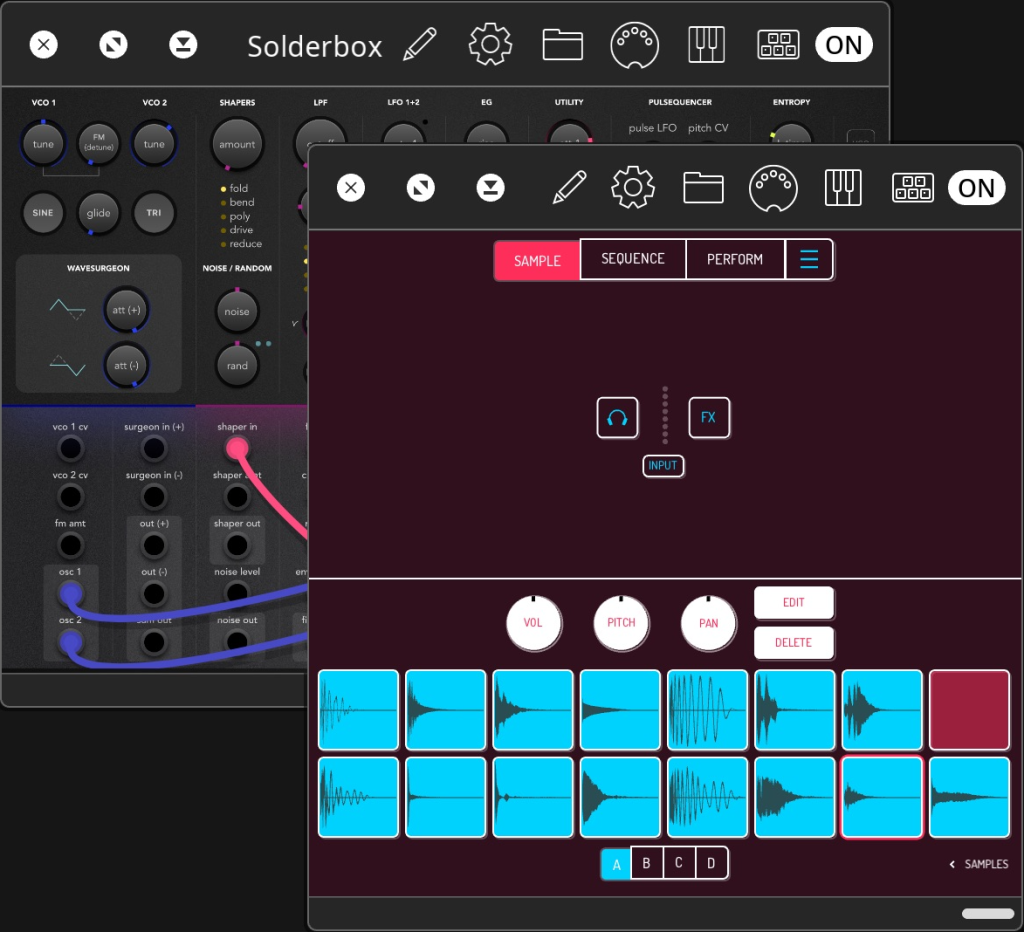Screen dimensions: 1024x932
Task: Open the PERFORM tab
Action: click(x=735, y=258)
